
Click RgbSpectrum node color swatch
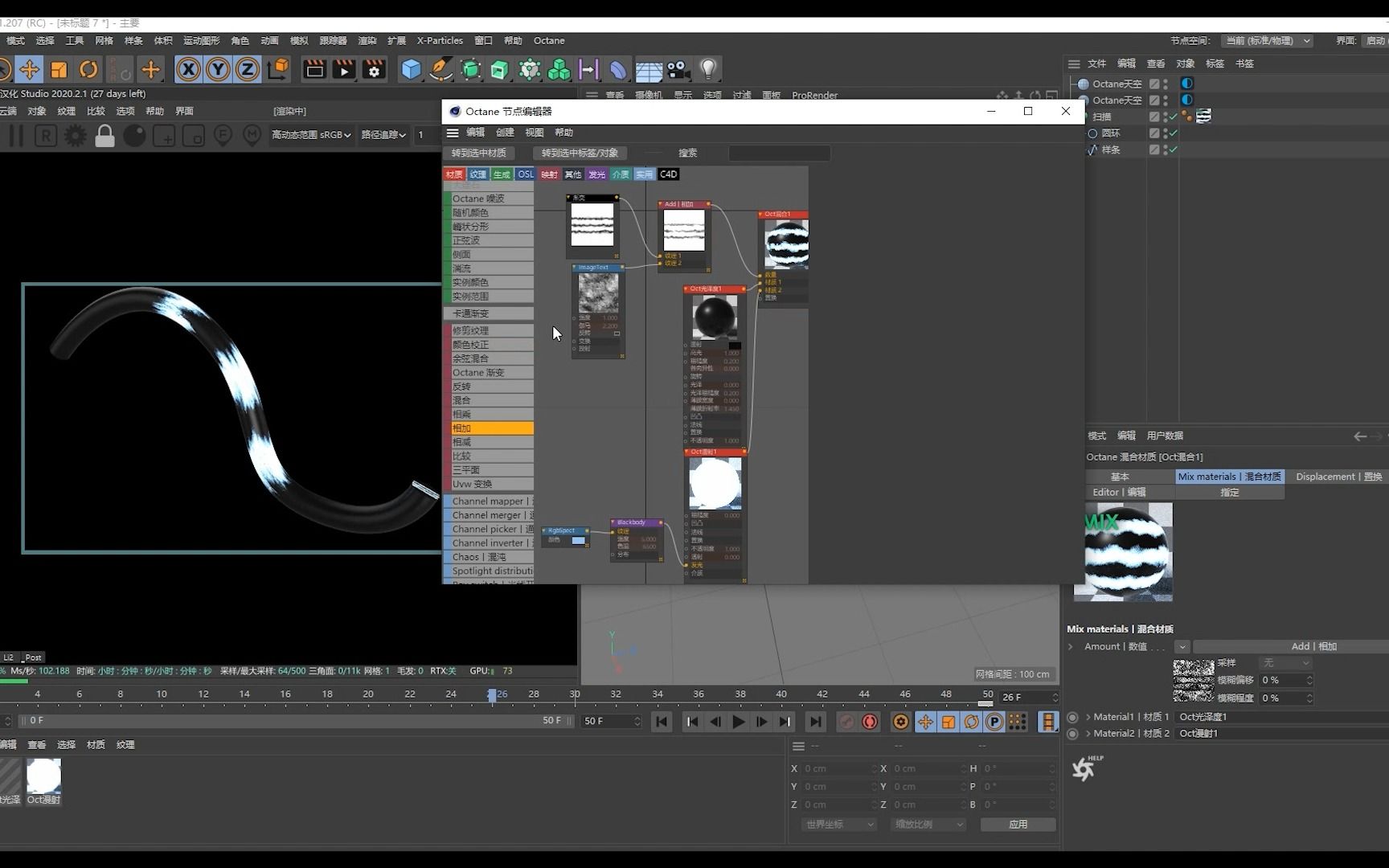coord(578,541)
